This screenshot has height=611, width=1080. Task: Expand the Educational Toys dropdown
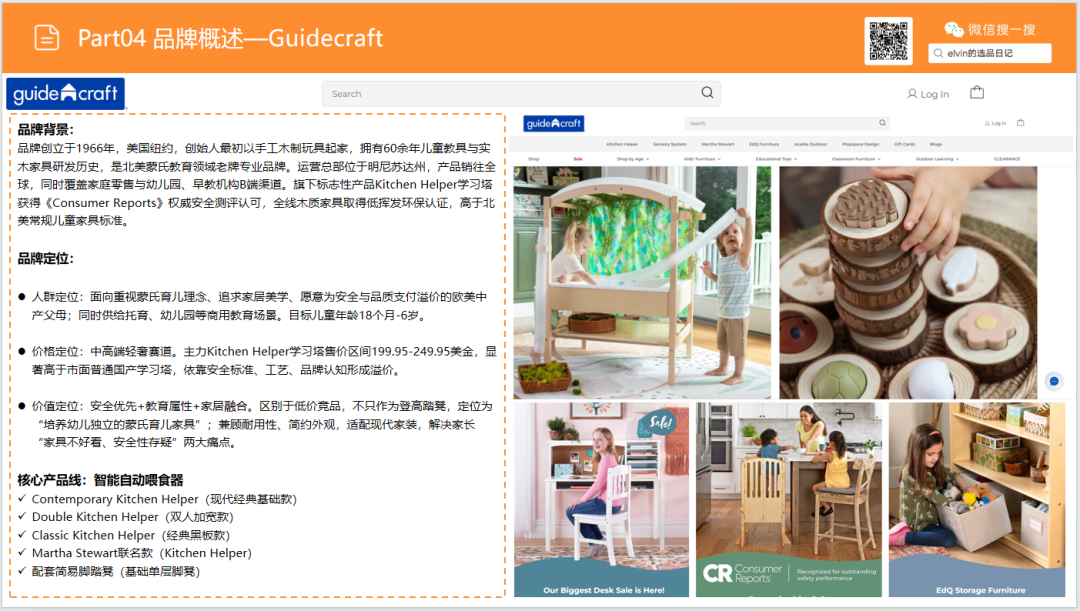(x=776, y=159)
